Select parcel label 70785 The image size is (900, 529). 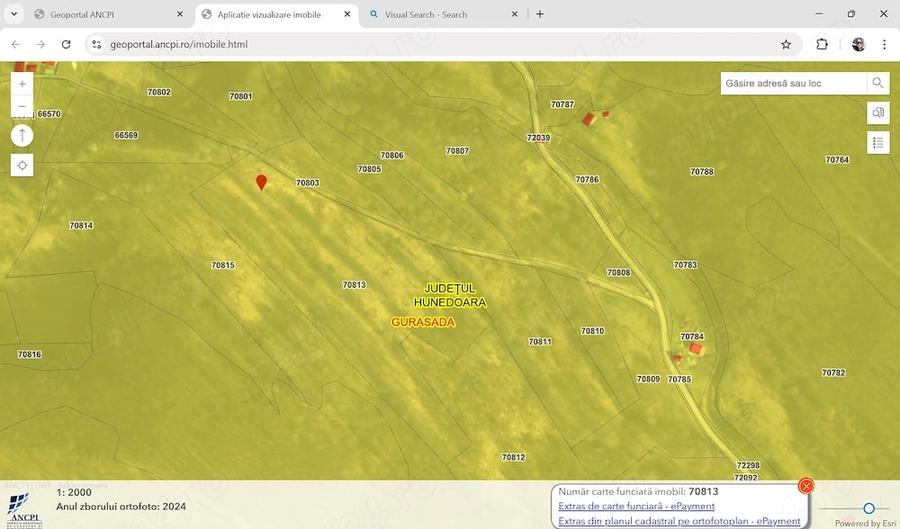click(680, 379)
